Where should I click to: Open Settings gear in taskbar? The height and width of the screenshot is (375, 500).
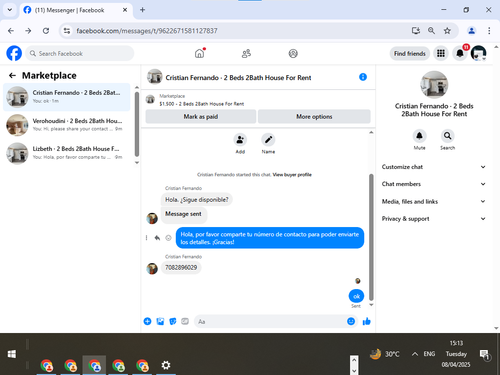166,365
